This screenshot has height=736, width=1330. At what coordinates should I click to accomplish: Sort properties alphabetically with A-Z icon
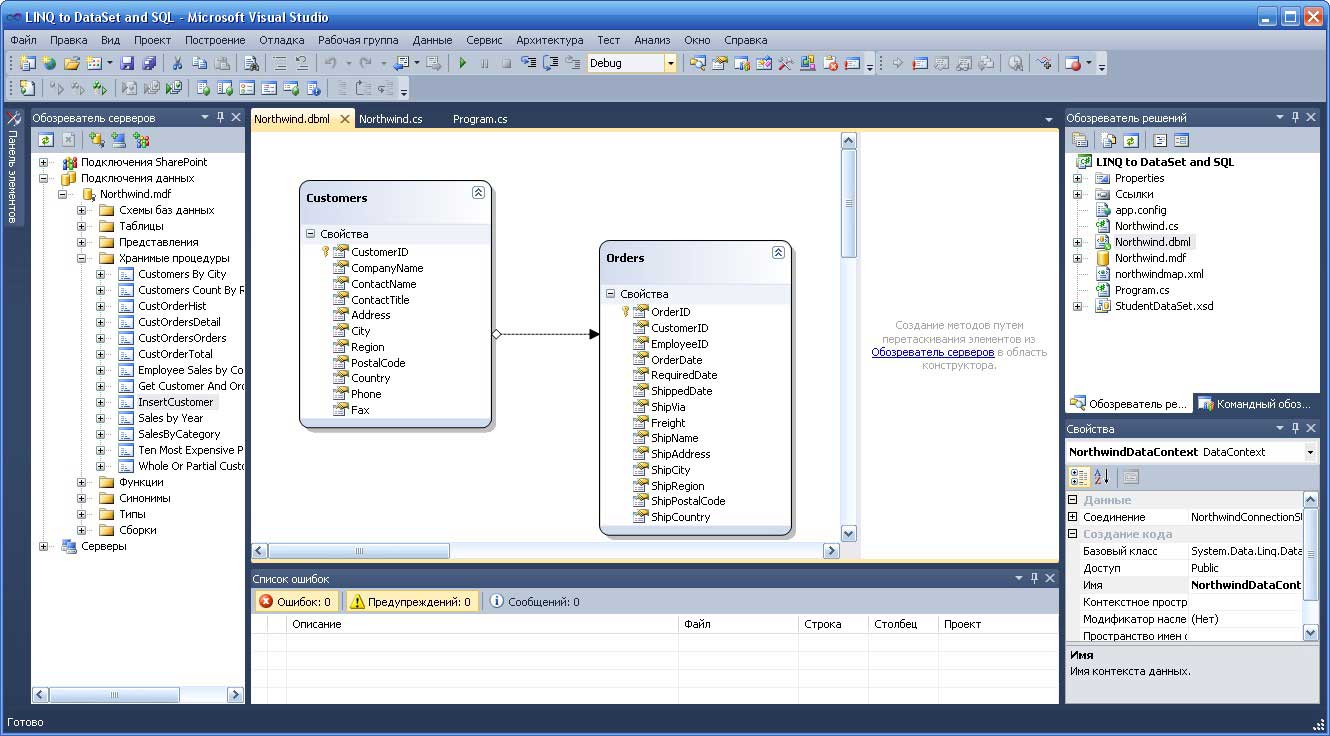tap(1101, 477)
